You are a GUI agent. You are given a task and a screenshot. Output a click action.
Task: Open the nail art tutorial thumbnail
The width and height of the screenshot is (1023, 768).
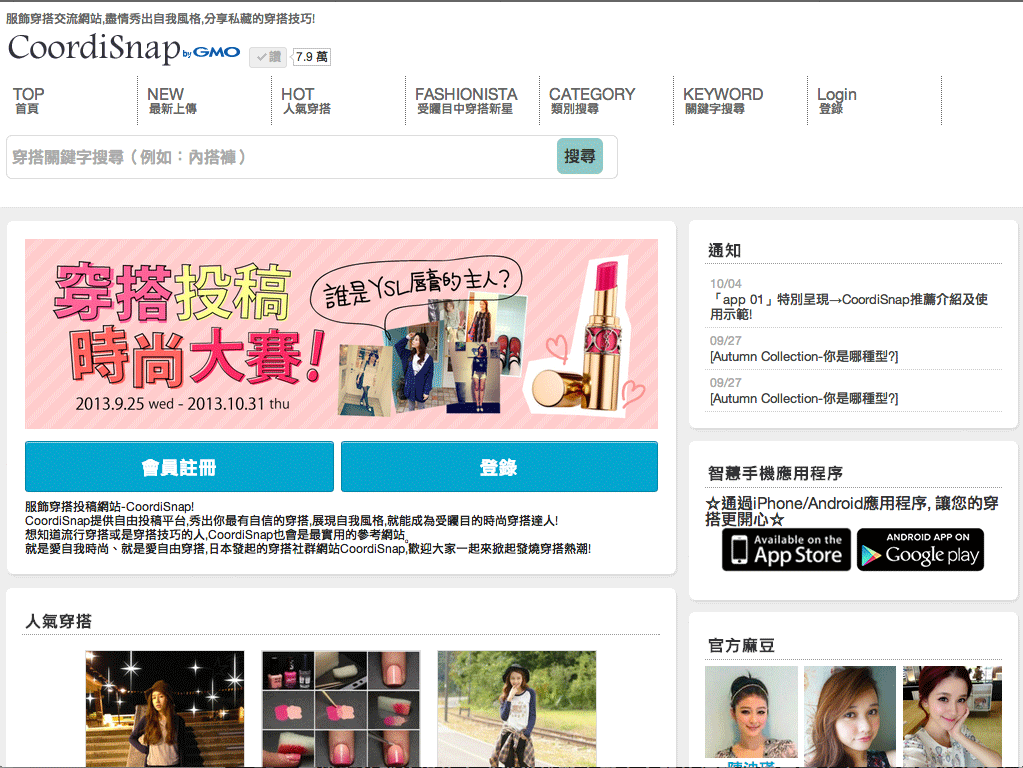coord(341,709)
